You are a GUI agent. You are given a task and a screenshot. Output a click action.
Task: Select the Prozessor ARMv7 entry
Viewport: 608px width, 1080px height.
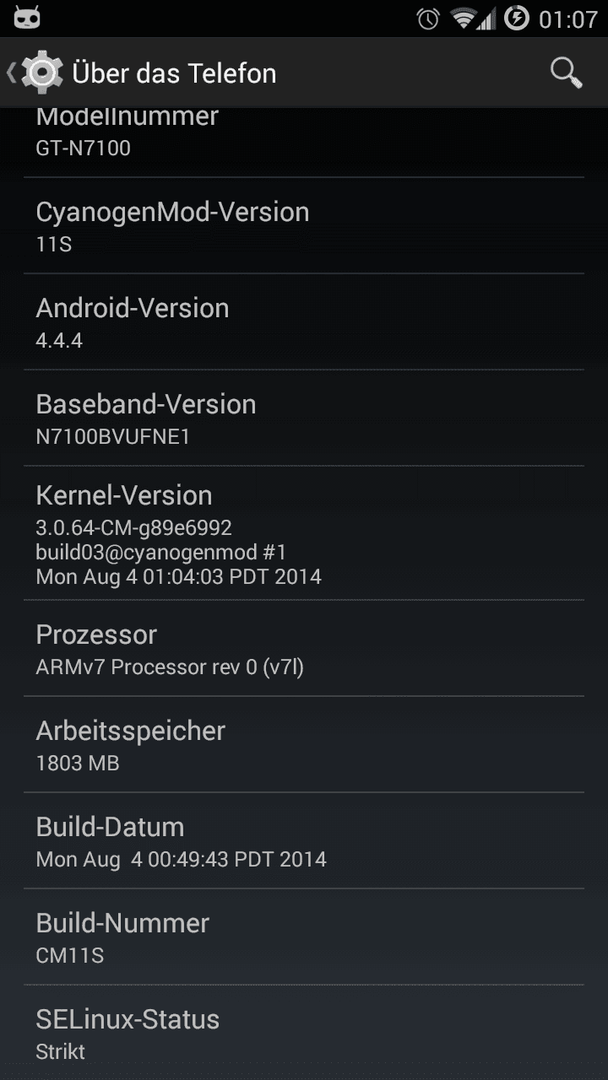(x=304, y=648)
